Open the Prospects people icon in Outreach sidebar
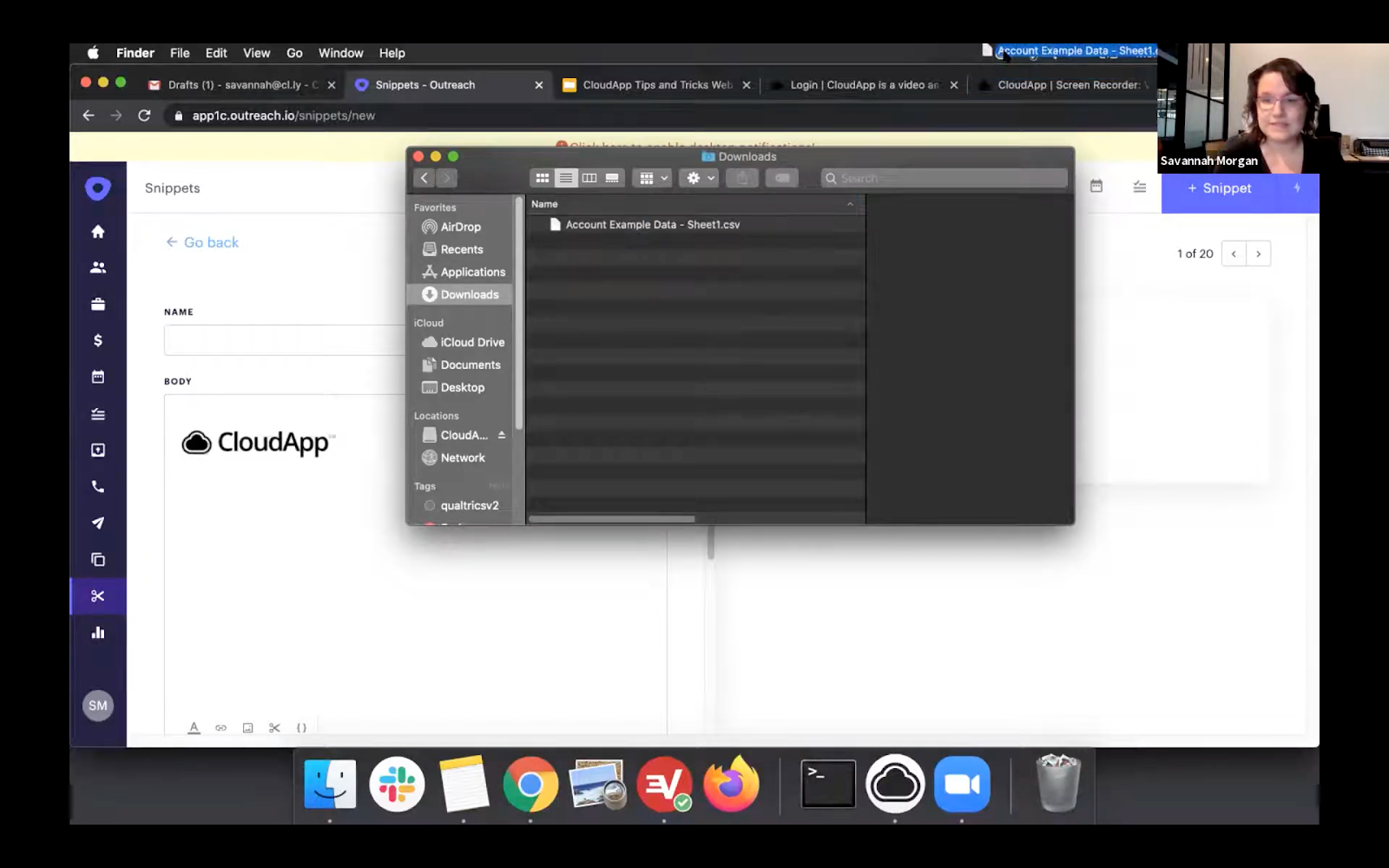Viewport: 1389px width, 868px height. tap(98, 268)
